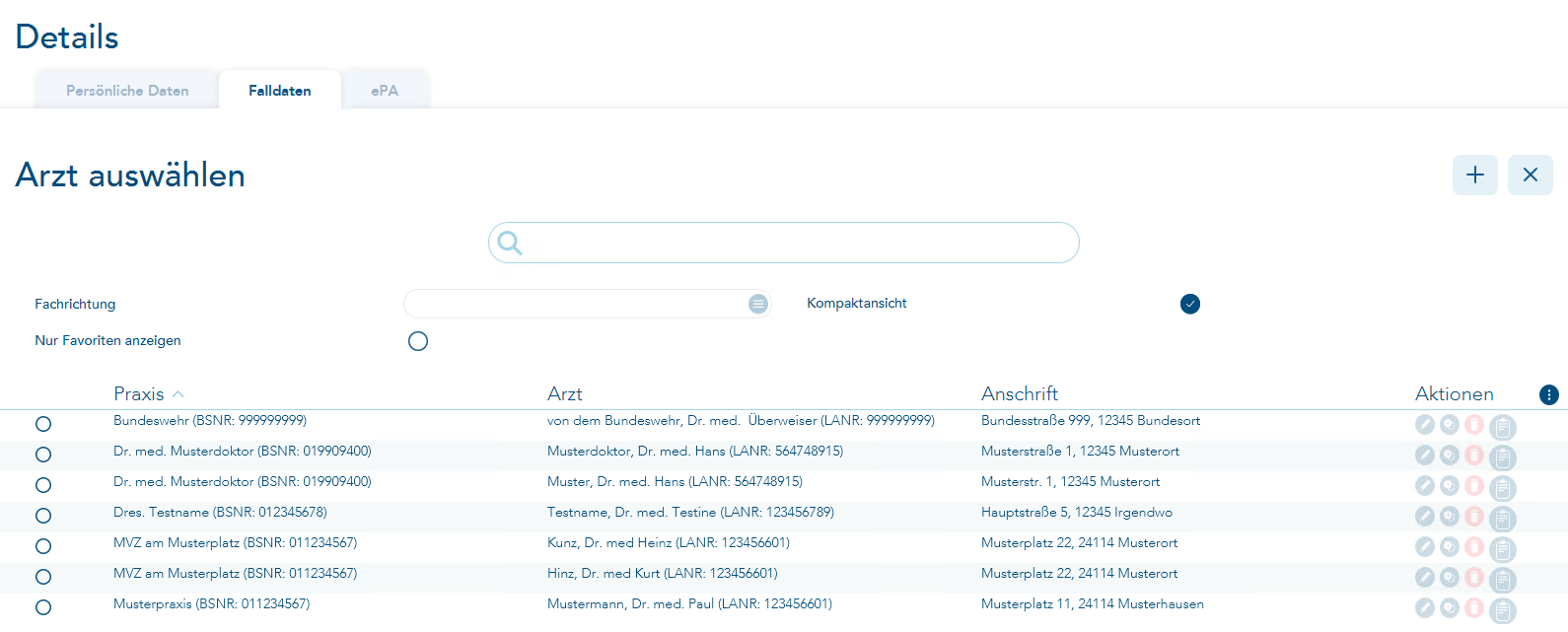The width and height of the screenshot is (1568, 632).
Task: Open the Fachrichtung dropdown list
Action: [x=757, y=304]
